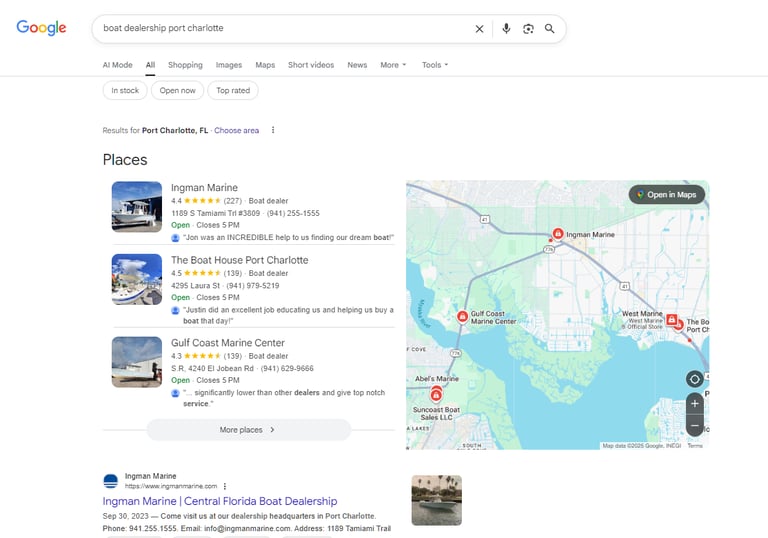The height and width of the screenshot is (538, 768).
Task: Open The Boat House Port Charlotte thumbnail
Action: pyautogui.click(x=137, y=279)
